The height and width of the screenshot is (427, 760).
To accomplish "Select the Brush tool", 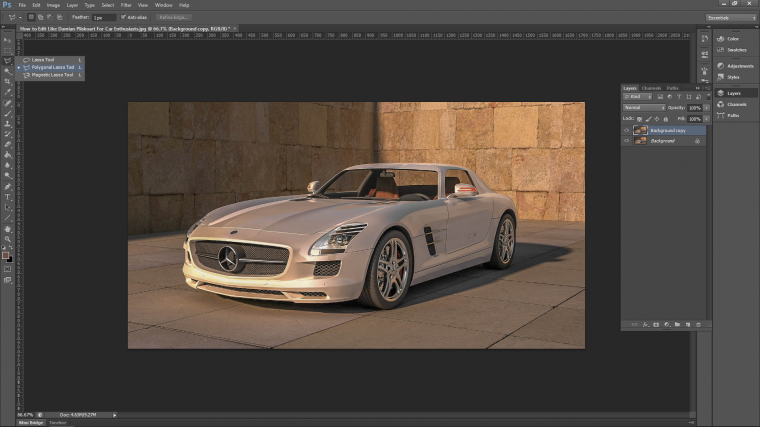I will tap(7, 113).
